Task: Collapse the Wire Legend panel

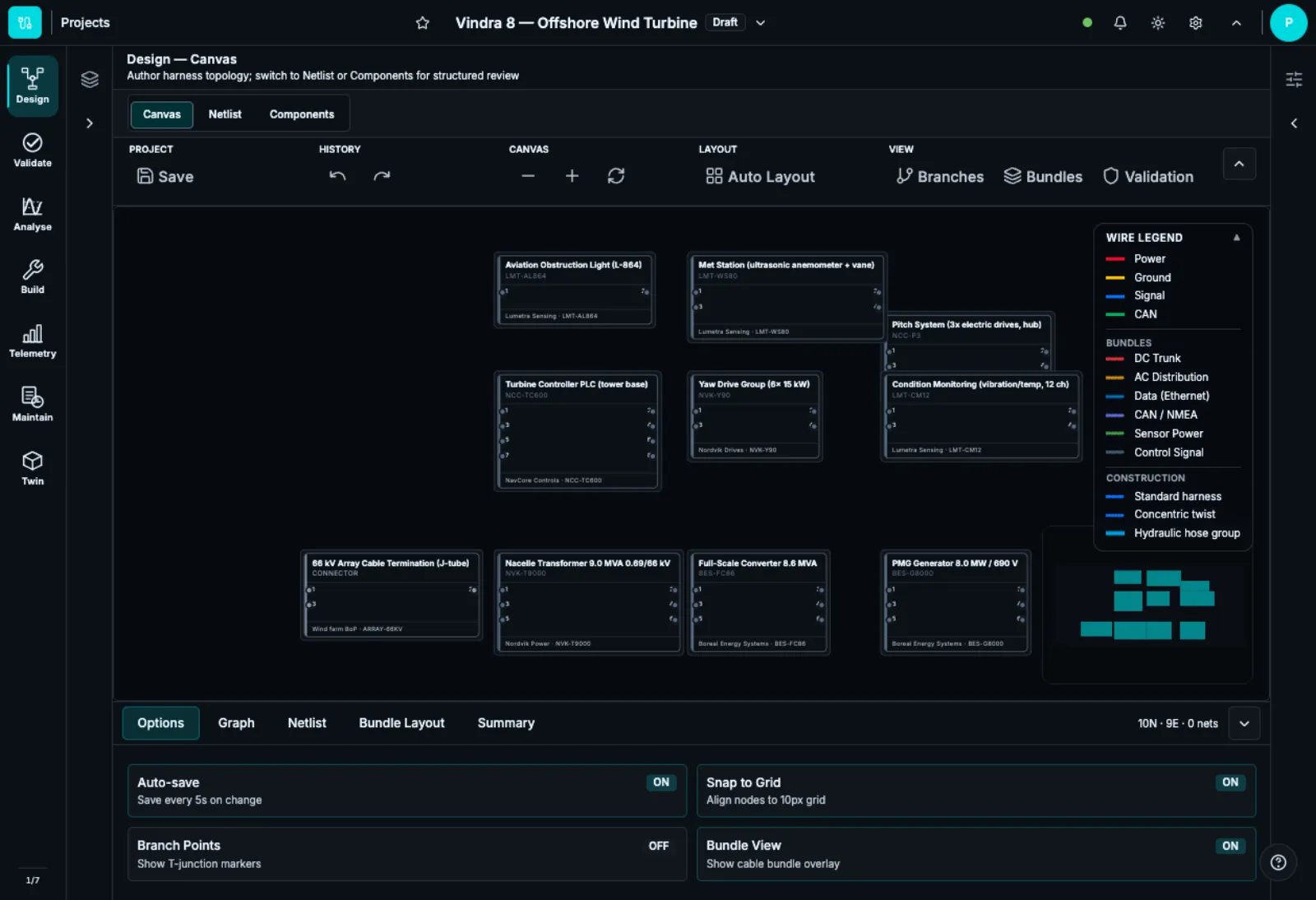Action: (x=1236, y=238)
